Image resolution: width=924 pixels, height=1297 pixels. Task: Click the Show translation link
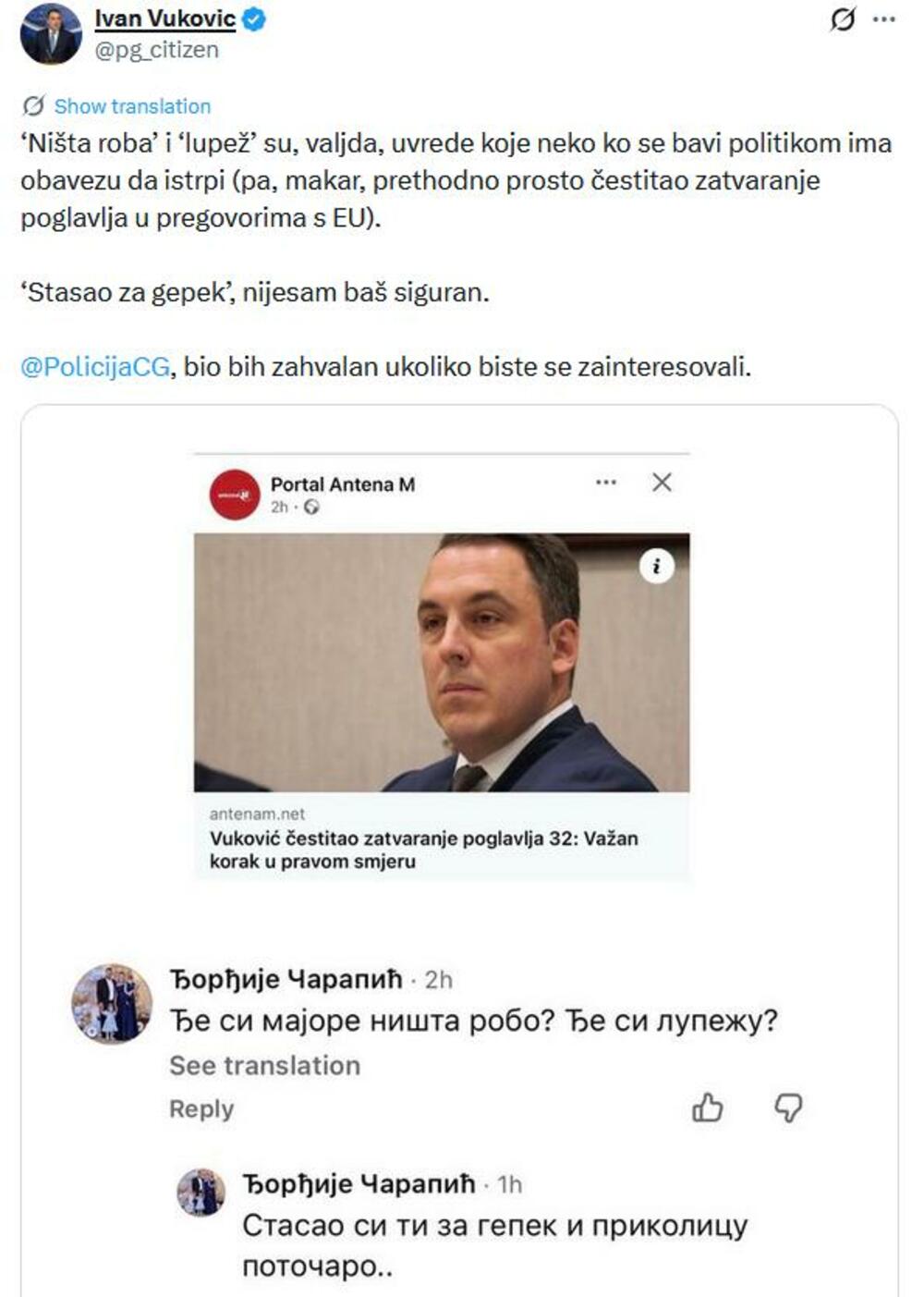point(132,106)
